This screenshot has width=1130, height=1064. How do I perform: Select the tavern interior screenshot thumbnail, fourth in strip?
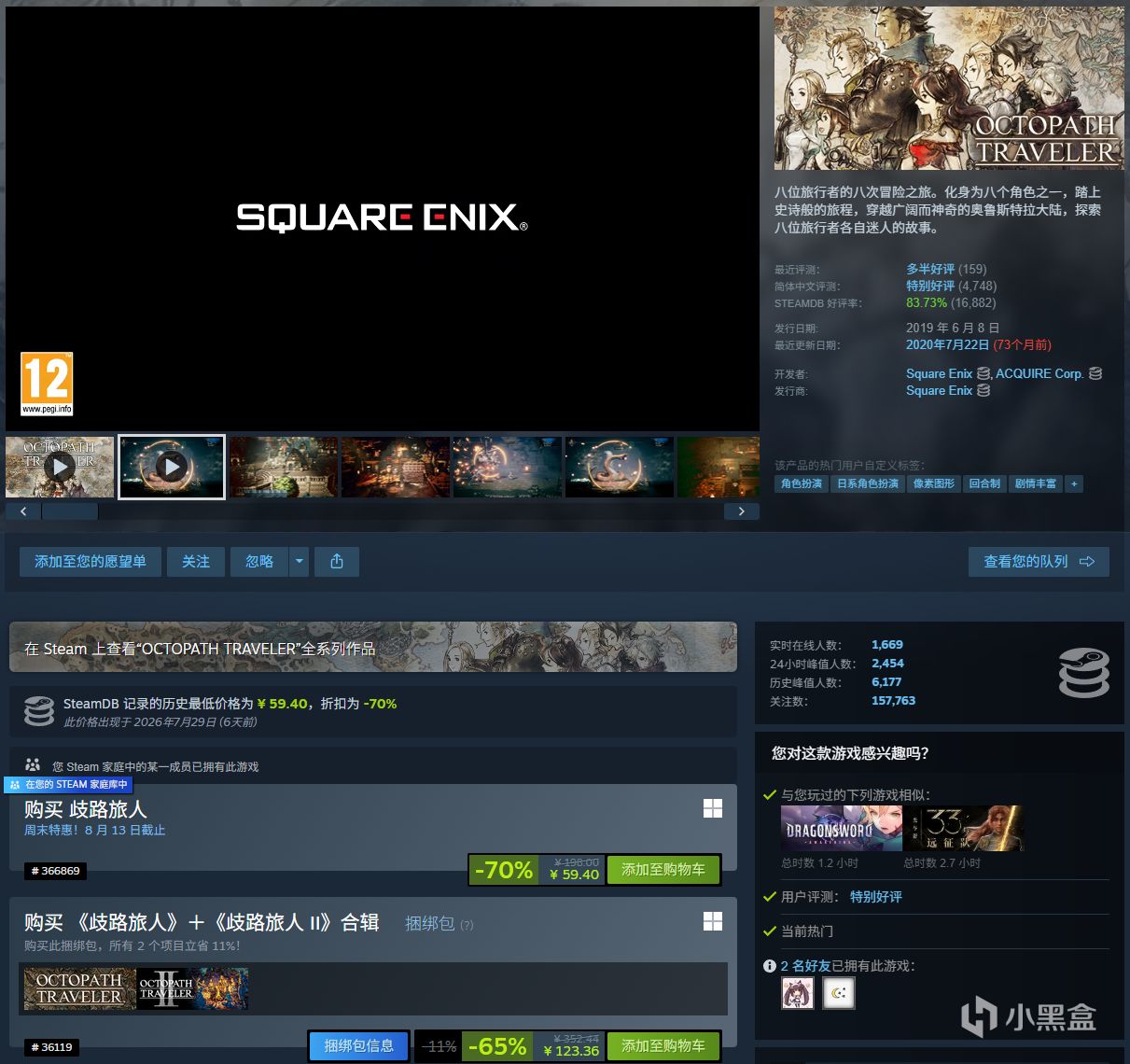point(396,467)
